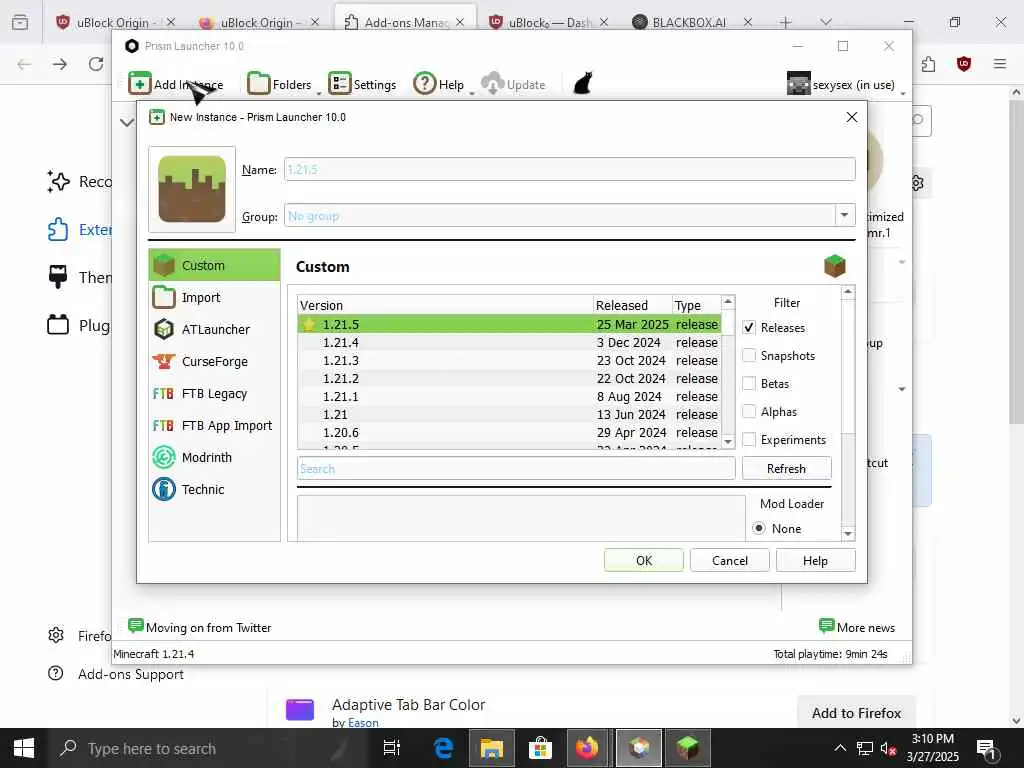Select the FTB App Import source
Image resolution: width=1024 pixels, height=768 pixels.
(214, 425)
